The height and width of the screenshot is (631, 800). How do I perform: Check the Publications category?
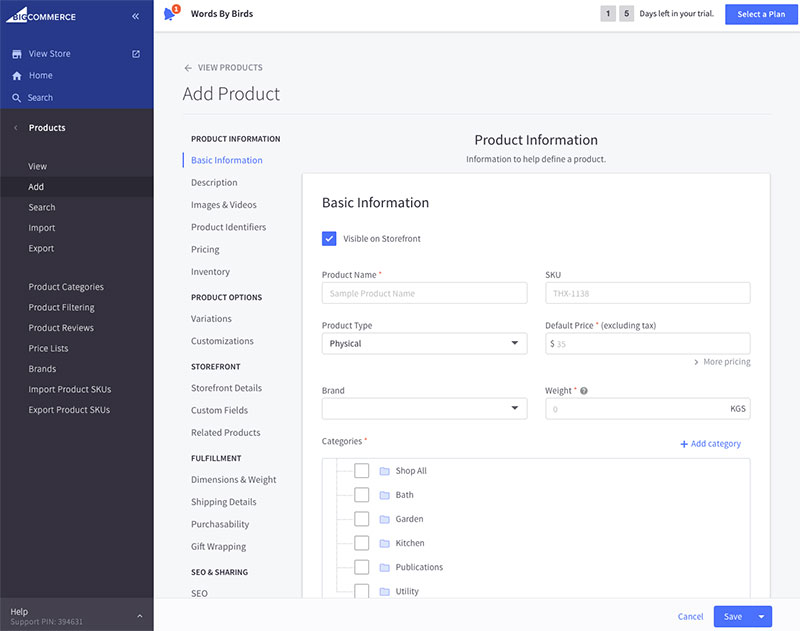(x=362, y=567)
